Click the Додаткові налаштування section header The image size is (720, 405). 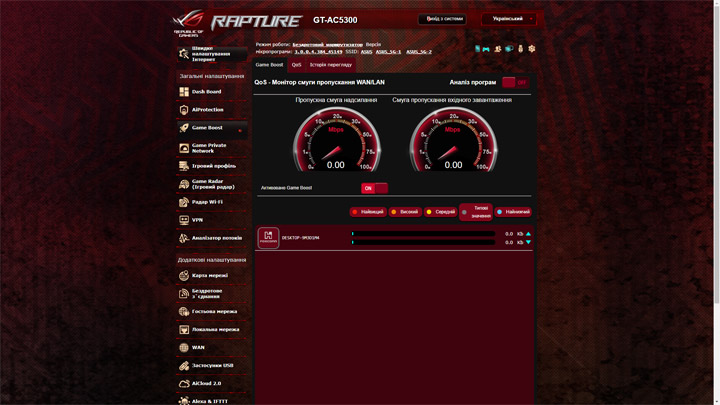(212, 260)
